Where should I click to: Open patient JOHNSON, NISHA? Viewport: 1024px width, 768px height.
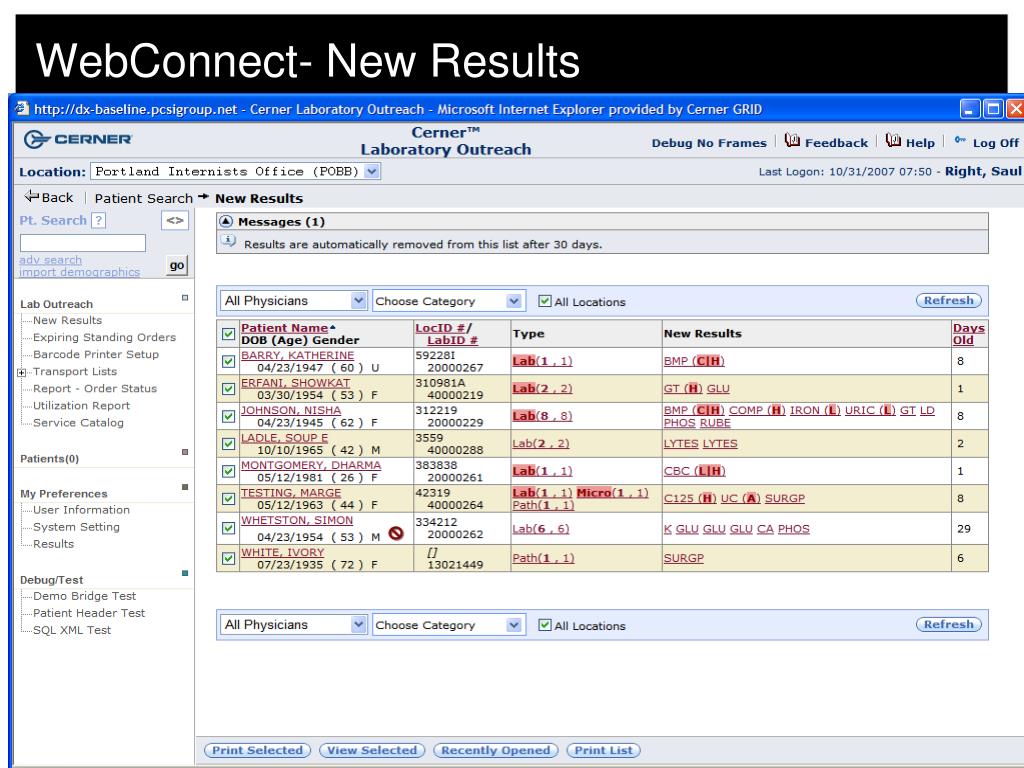pos(291,410)
